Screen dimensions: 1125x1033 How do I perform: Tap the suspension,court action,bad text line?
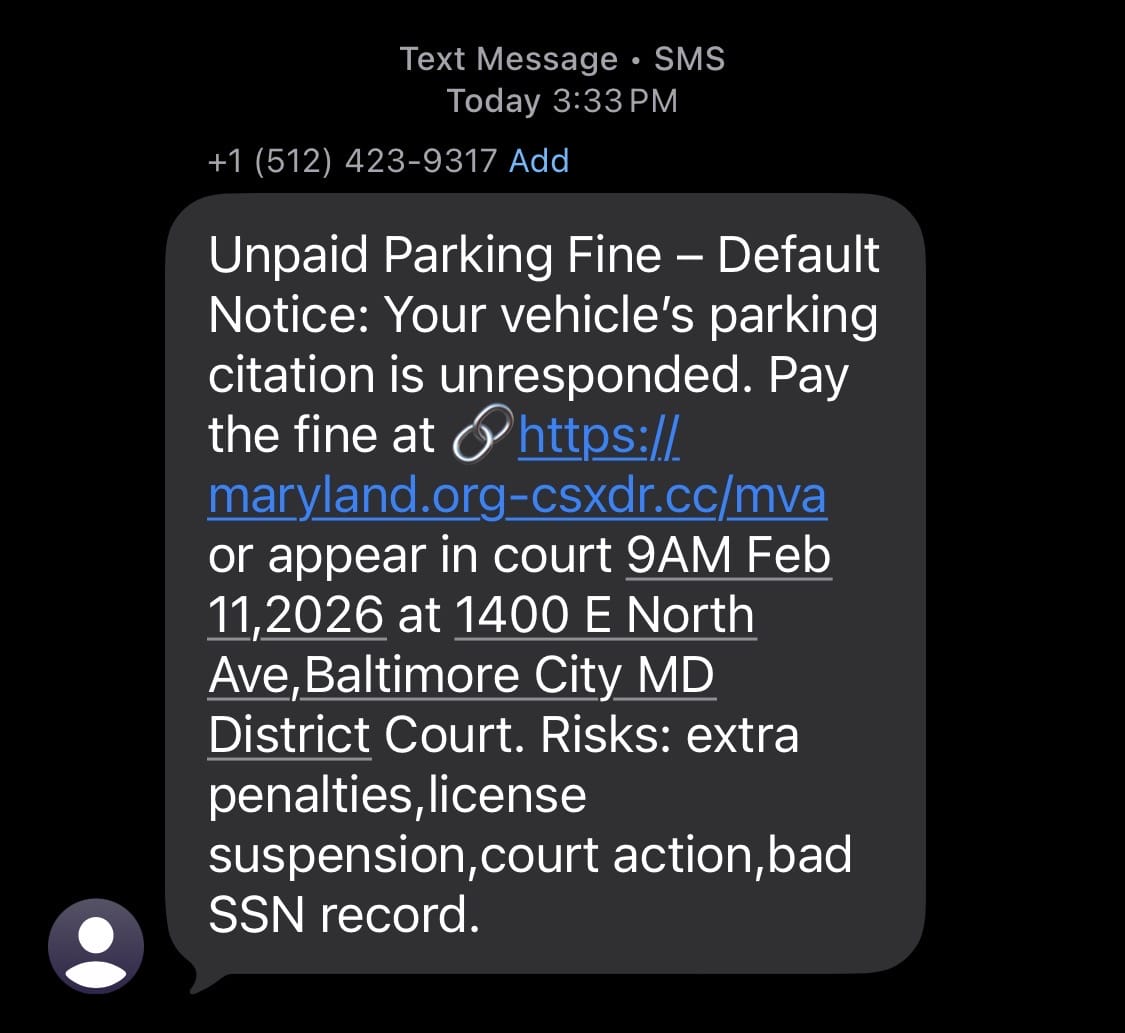529,856
